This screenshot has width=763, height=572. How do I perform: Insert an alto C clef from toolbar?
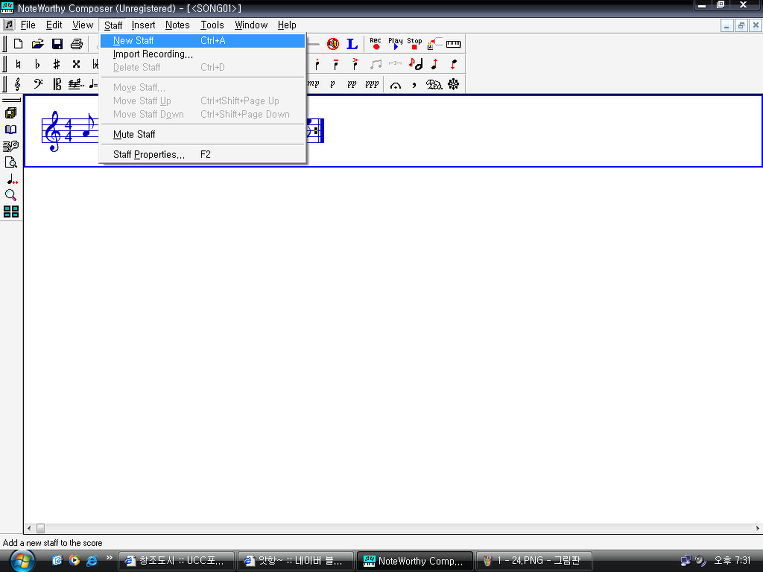pos(57,84)
